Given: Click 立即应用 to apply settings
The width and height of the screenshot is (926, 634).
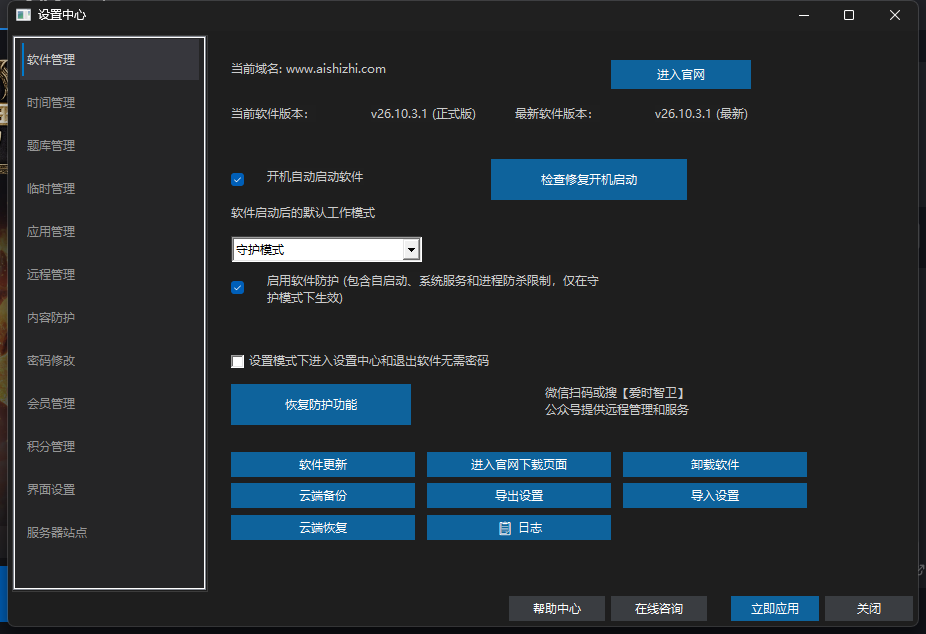Looking at the screenshot, I should point(775,609).
